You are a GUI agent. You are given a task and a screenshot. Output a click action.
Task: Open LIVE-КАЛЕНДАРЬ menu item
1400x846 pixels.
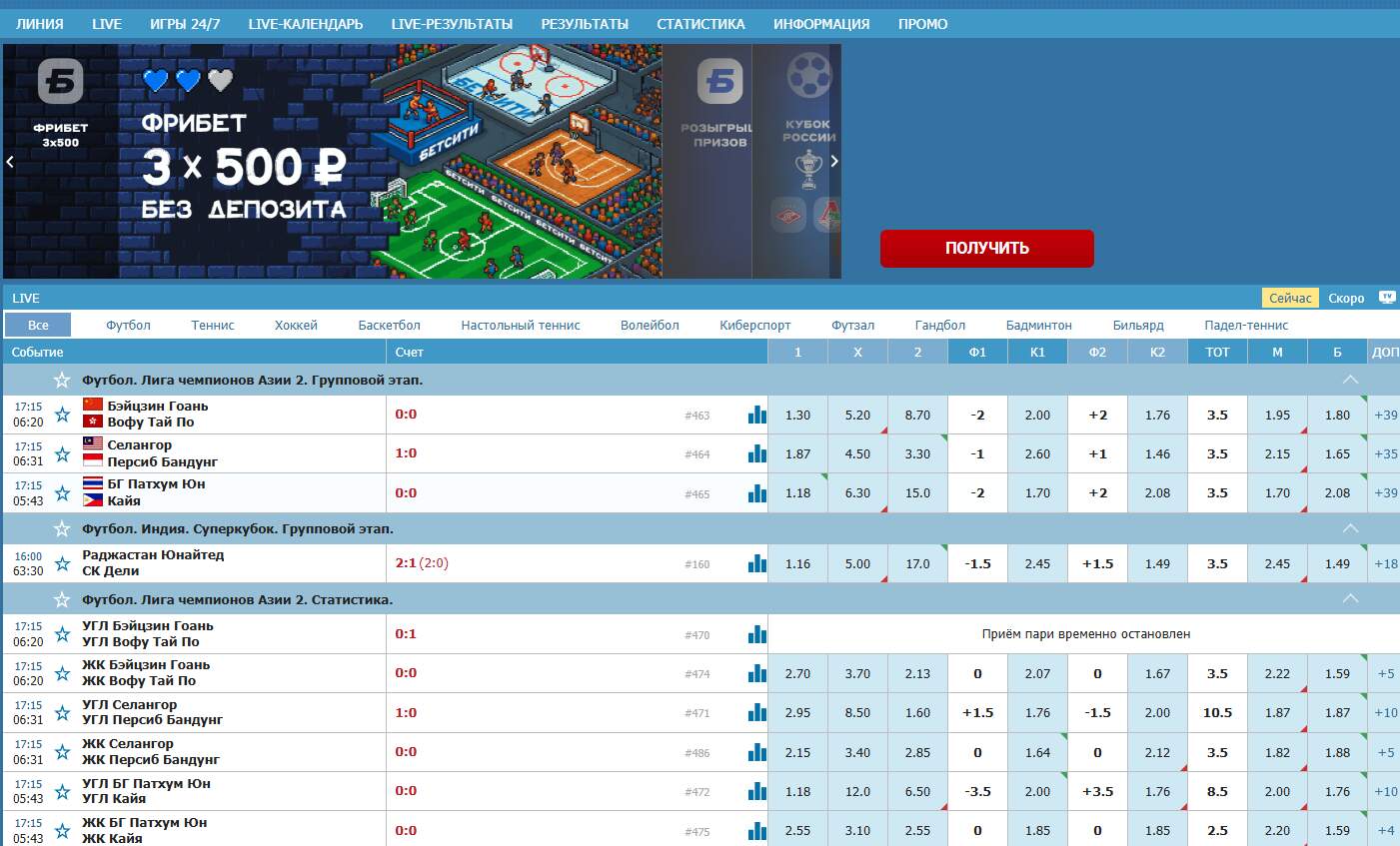click(x=305, y=24)
